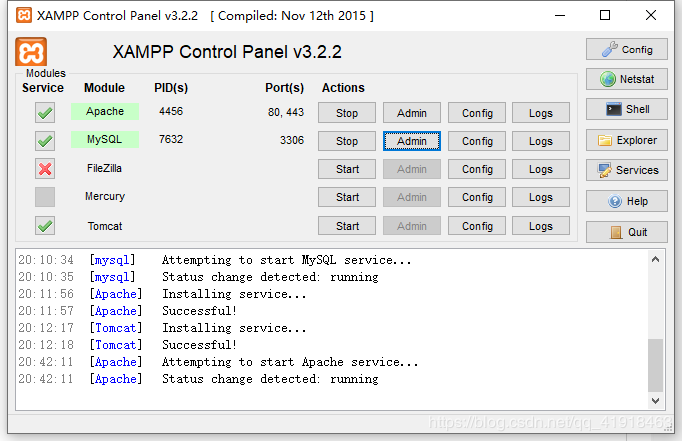Close the XAMPP window
The height and width of the screenshot is (441, 682).
point(651,16)
